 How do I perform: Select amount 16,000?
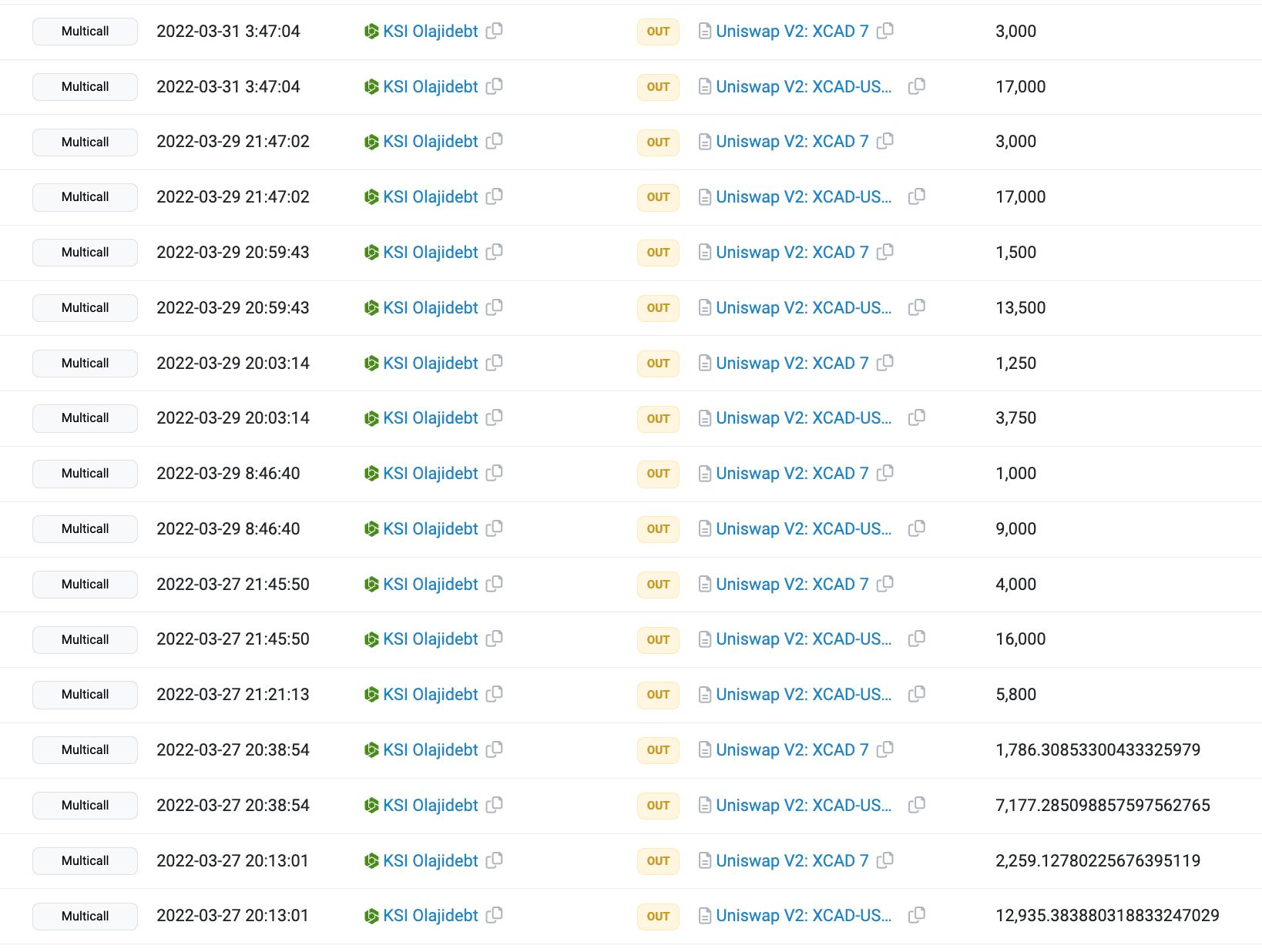coord(1020,639)
